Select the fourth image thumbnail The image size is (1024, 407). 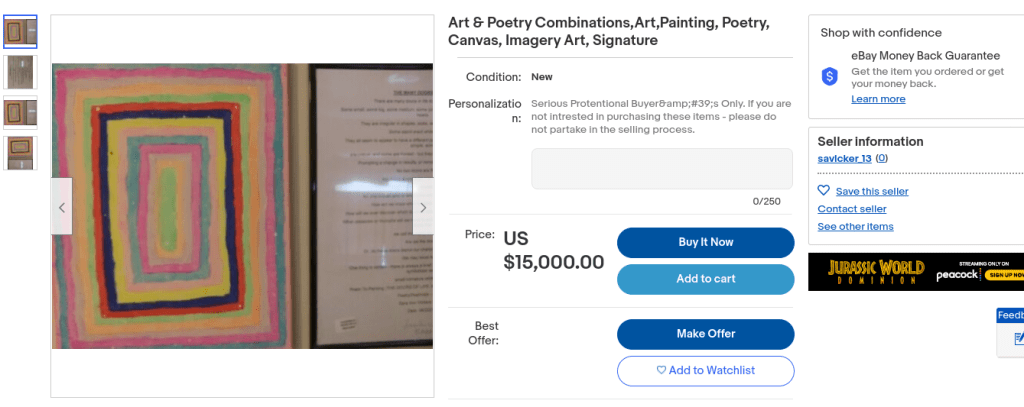pos(20,151)
